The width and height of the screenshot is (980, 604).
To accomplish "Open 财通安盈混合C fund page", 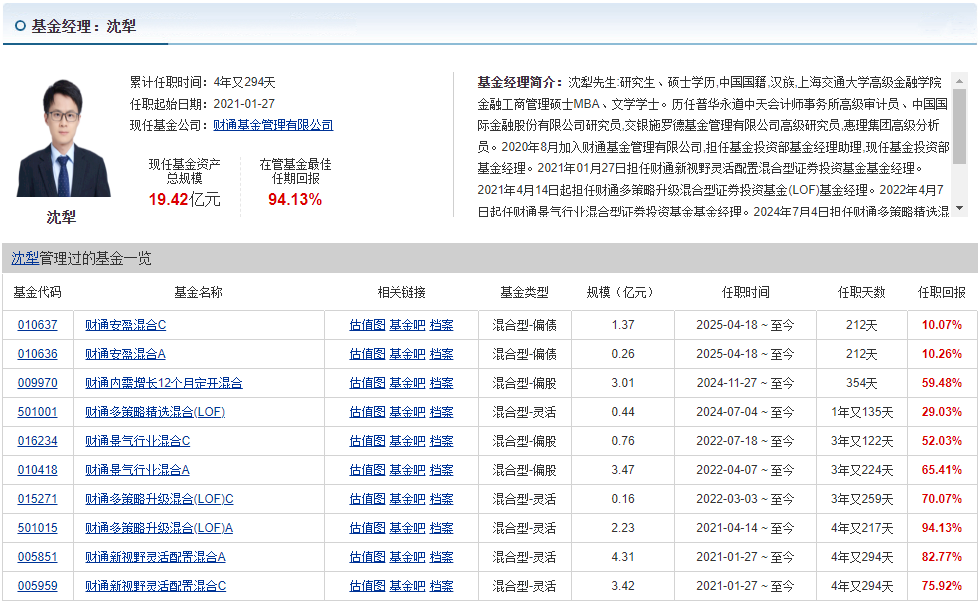I will 126,325.
